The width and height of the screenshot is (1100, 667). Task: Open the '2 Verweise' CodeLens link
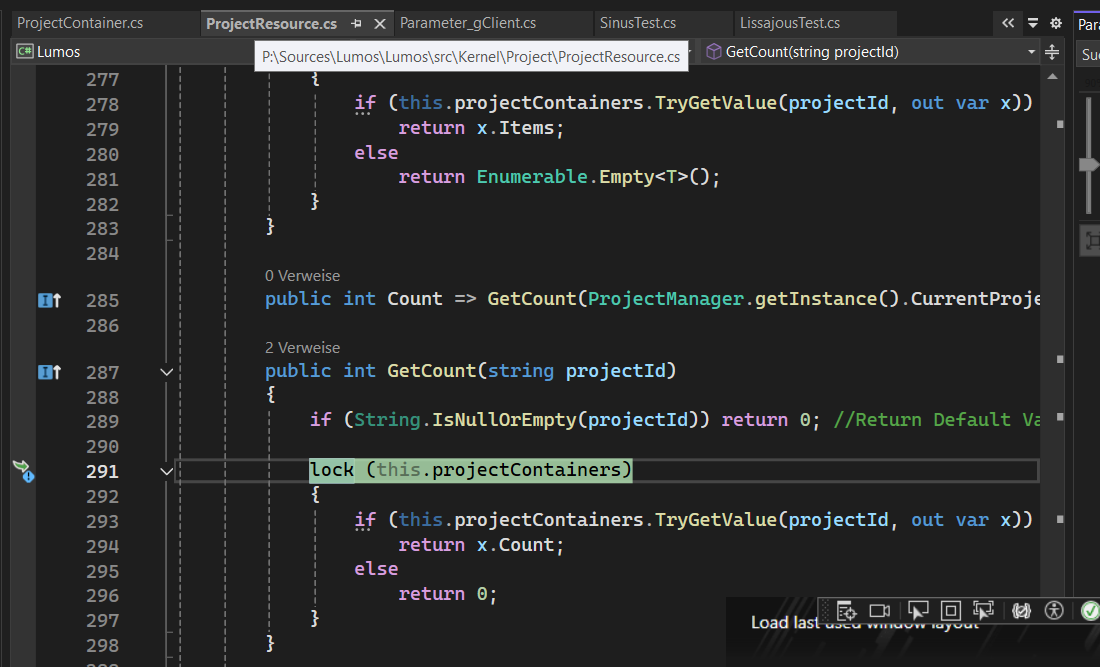[x=302, y=347]
